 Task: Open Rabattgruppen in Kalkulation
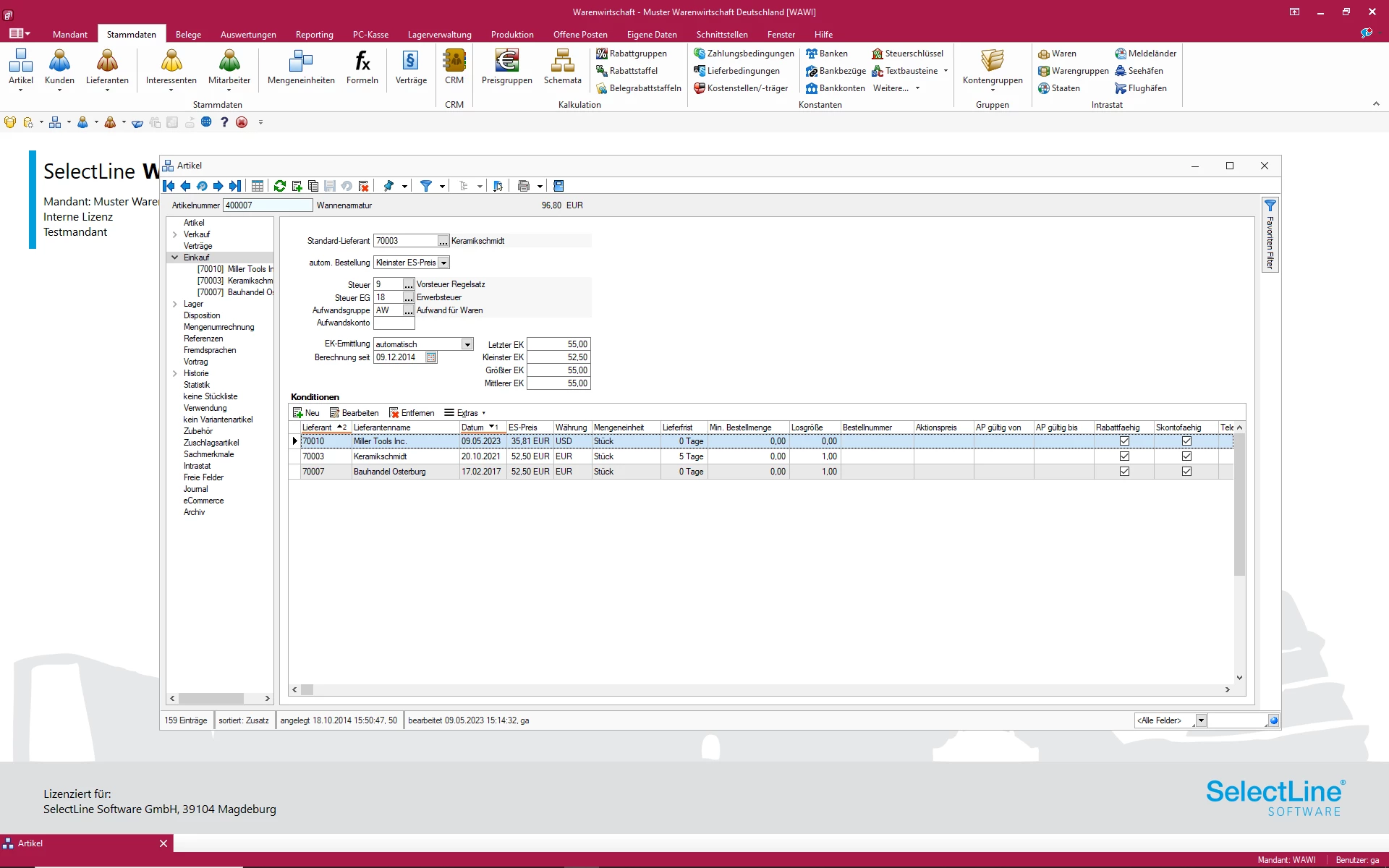click(631, 54)
